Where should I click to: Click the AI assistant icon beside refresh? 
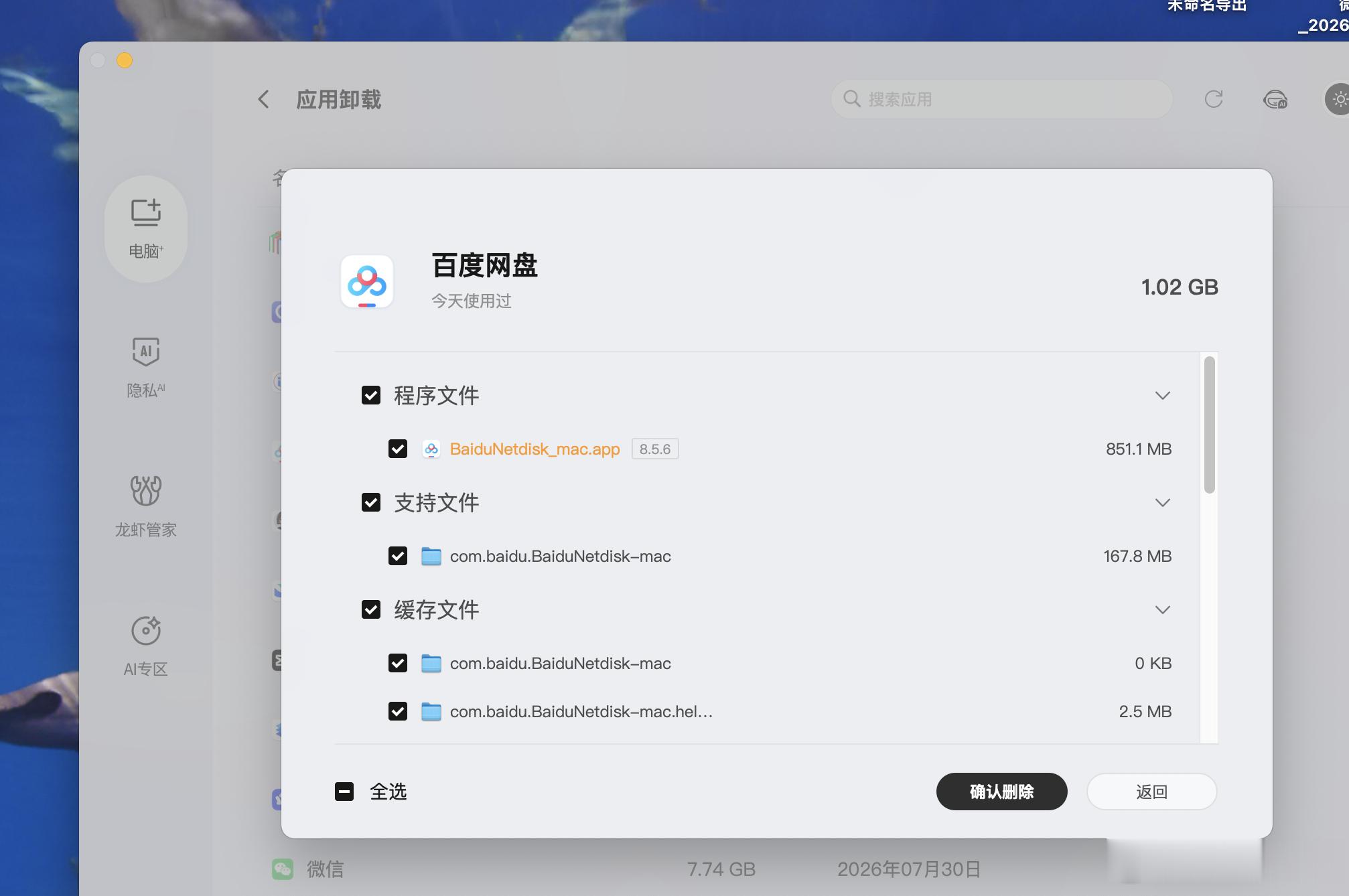(1275, 100)
